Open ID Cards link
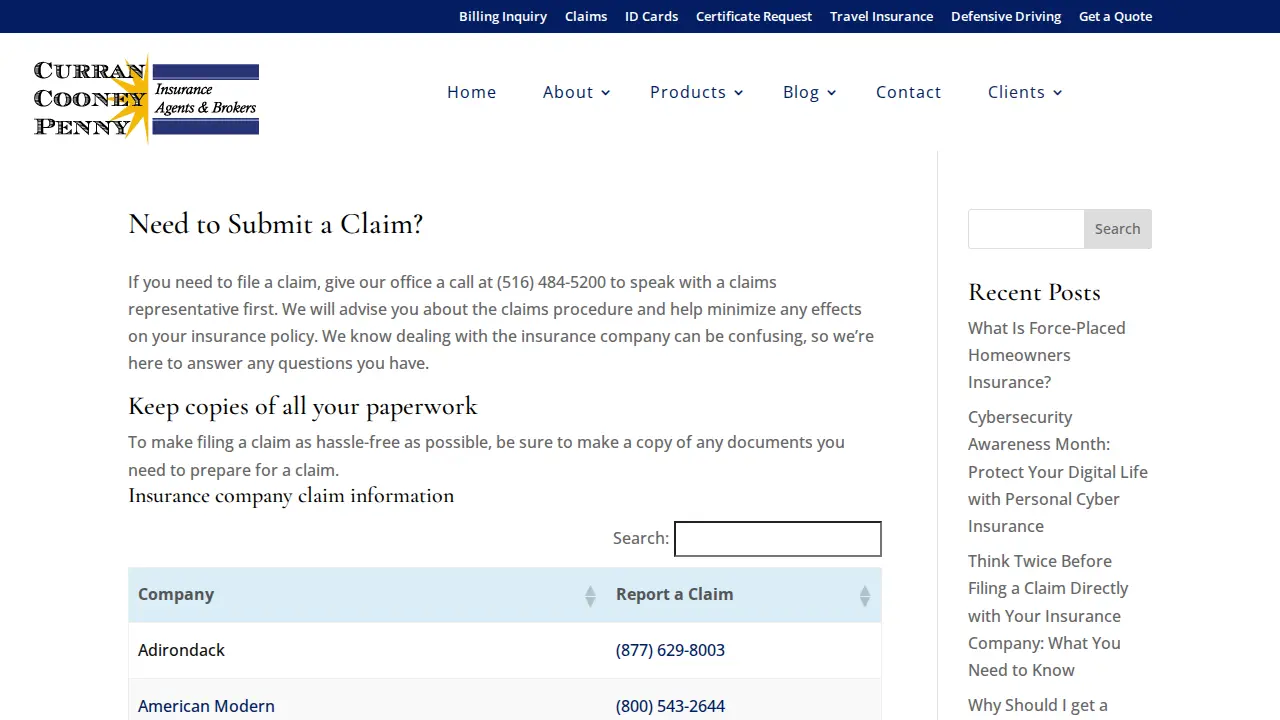This screenshot has height=720, width=1280. click(651, 16)
